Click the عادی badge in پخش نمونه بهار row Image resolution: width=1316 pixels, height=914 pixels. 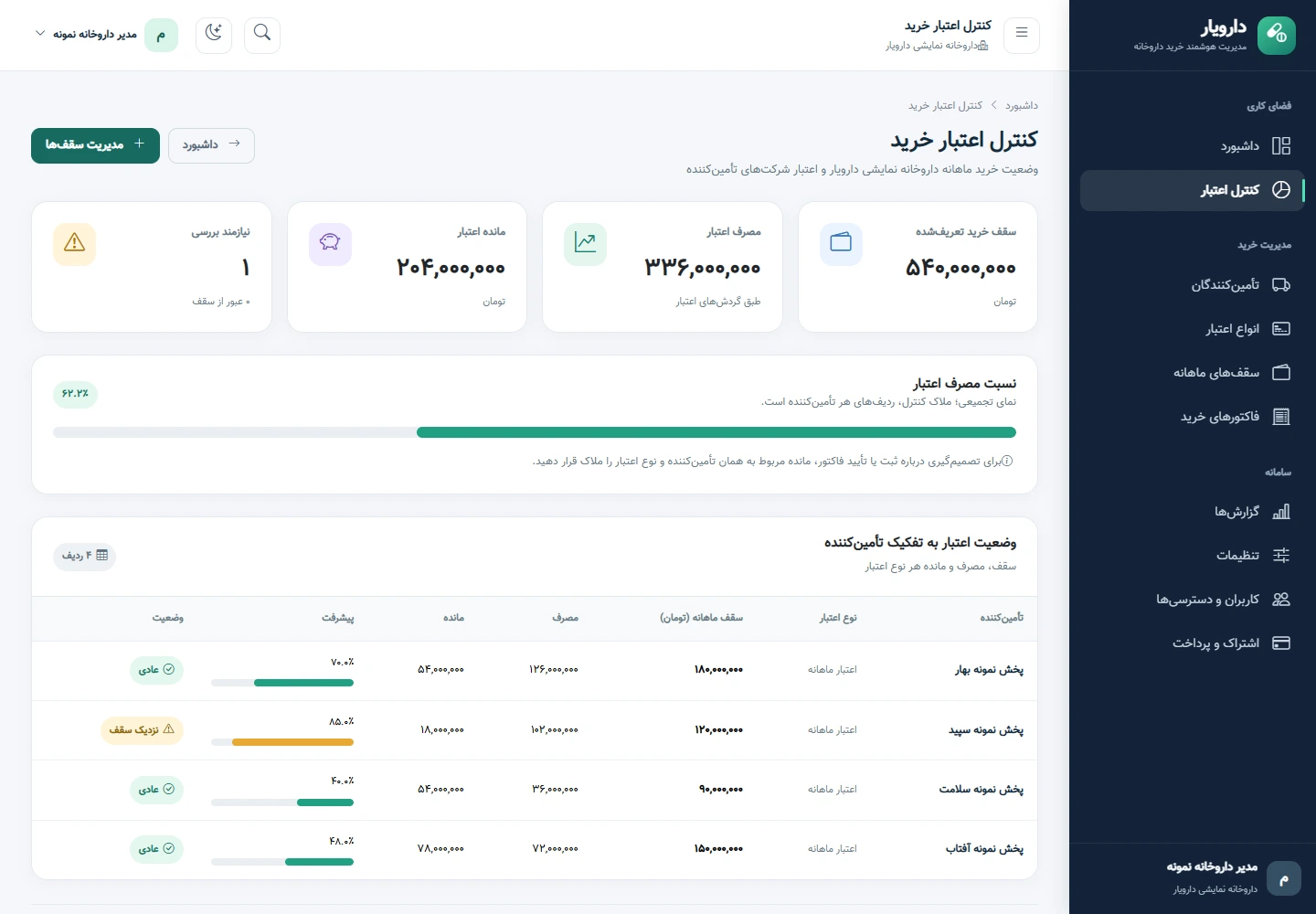pyautogui.click(x=156, y=670)
